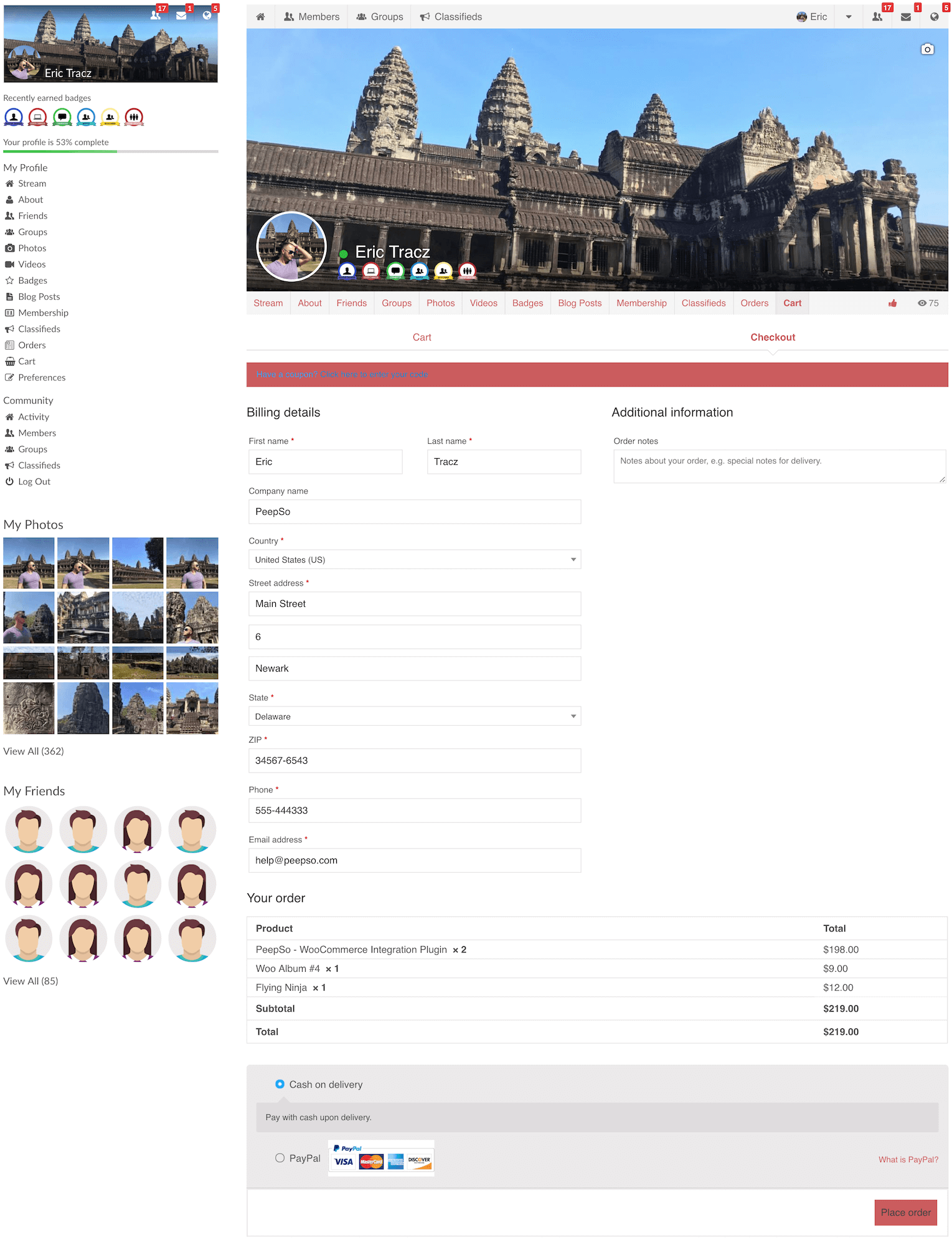
Task: Click the Company name field
Action: tap(415, 512)
